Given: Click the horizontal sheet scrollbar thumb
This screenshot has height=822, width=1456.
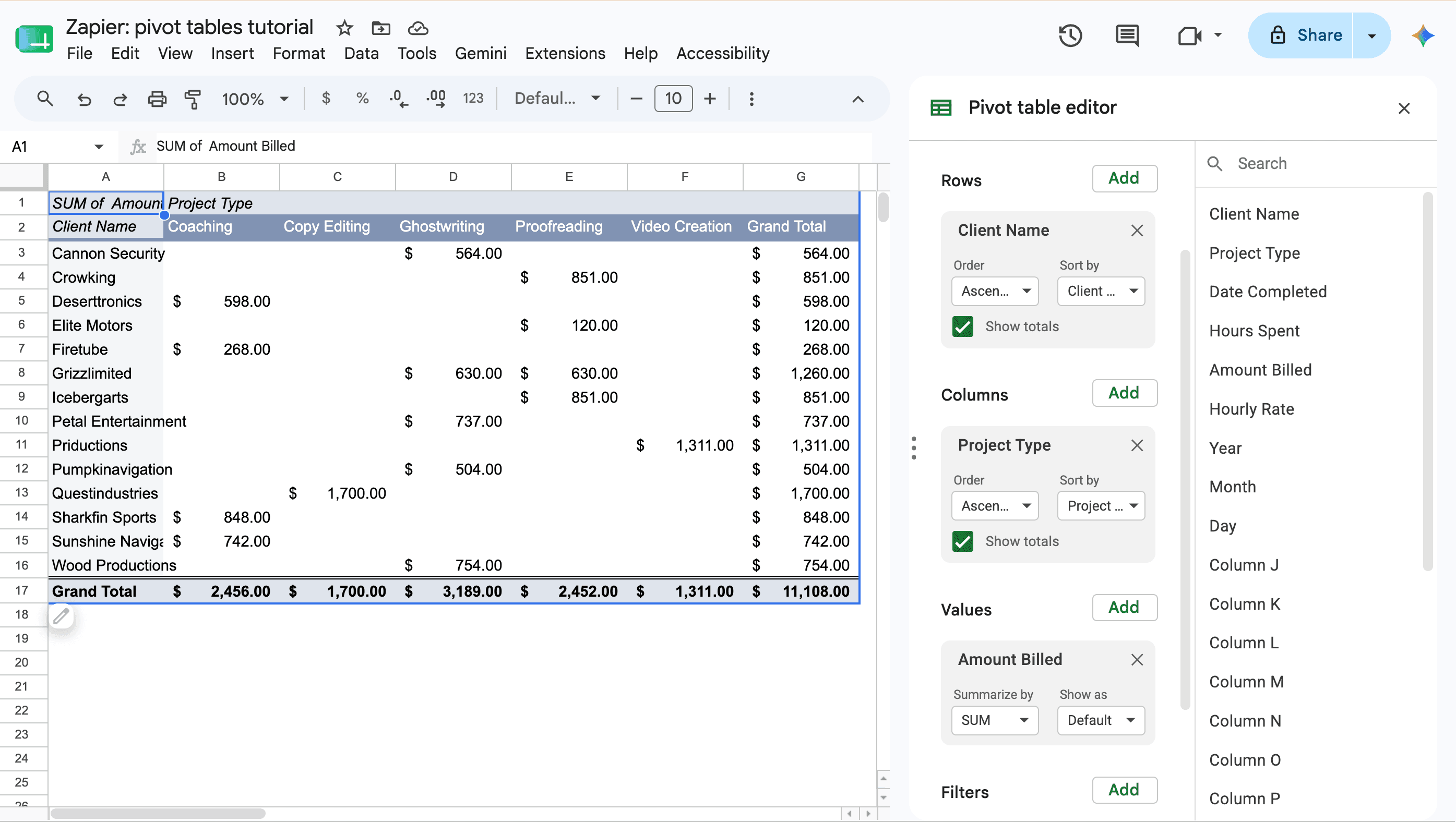Looking at the screenshot, I should (x=158, y=814).
